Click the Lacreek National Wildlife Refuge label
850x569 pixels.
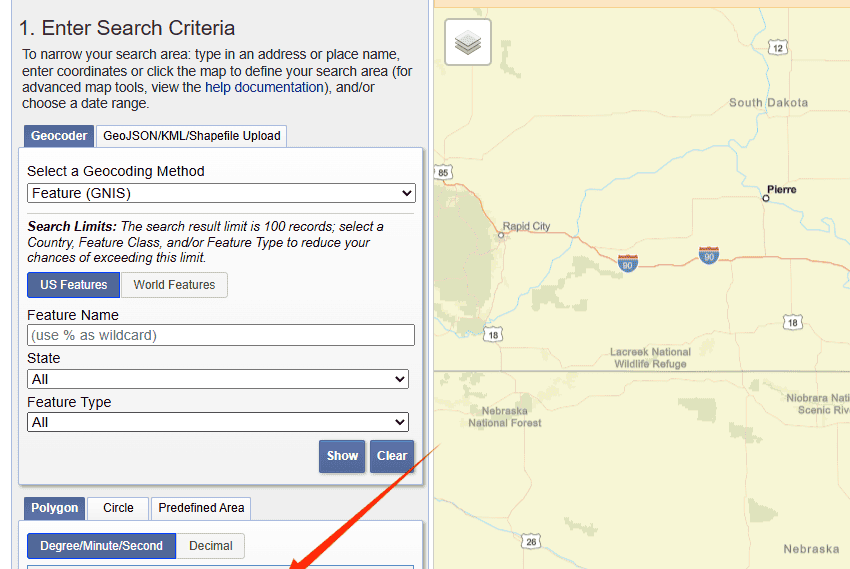(650, 358)
